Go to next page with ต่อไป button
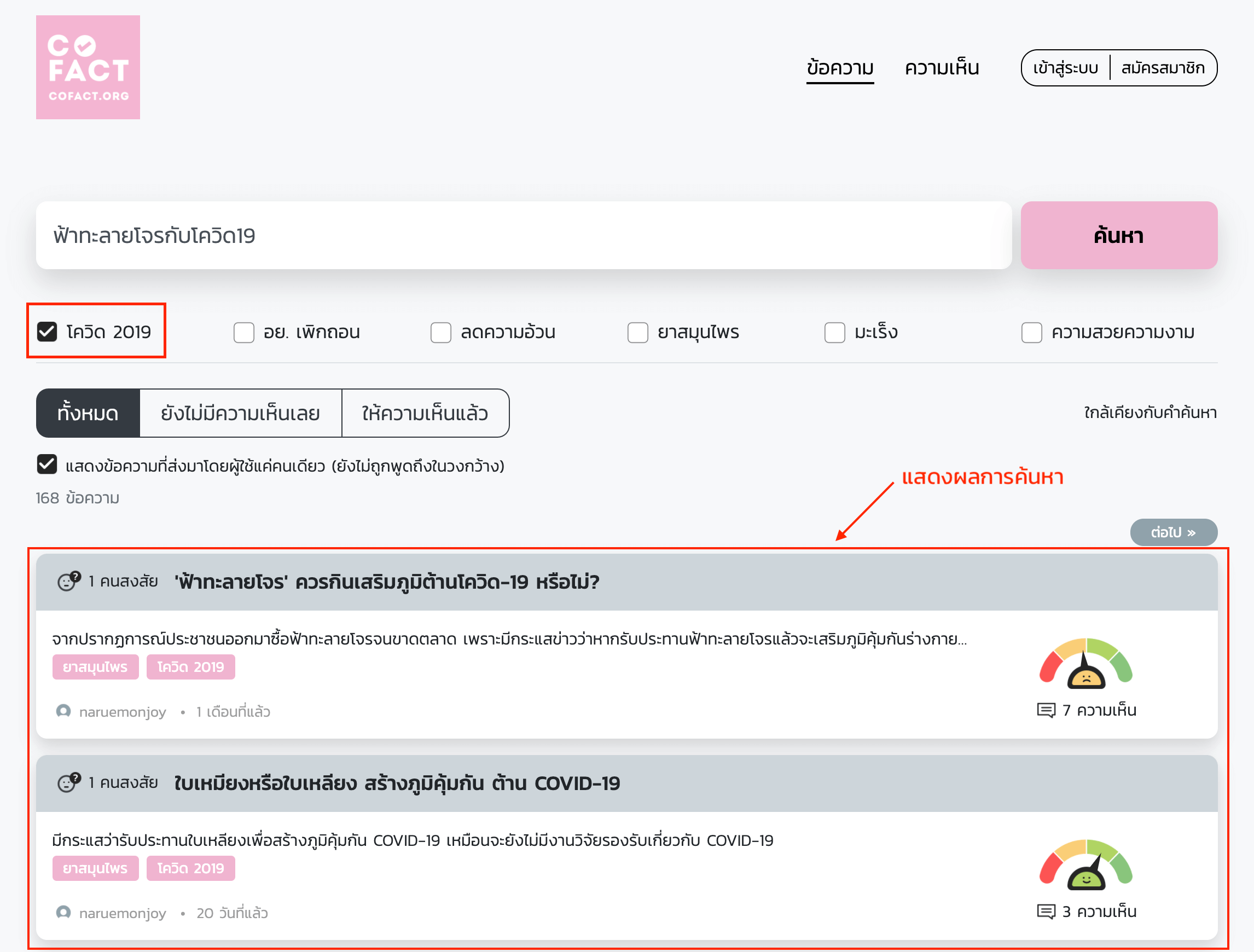1254x952 pixels. [1173, 532]
